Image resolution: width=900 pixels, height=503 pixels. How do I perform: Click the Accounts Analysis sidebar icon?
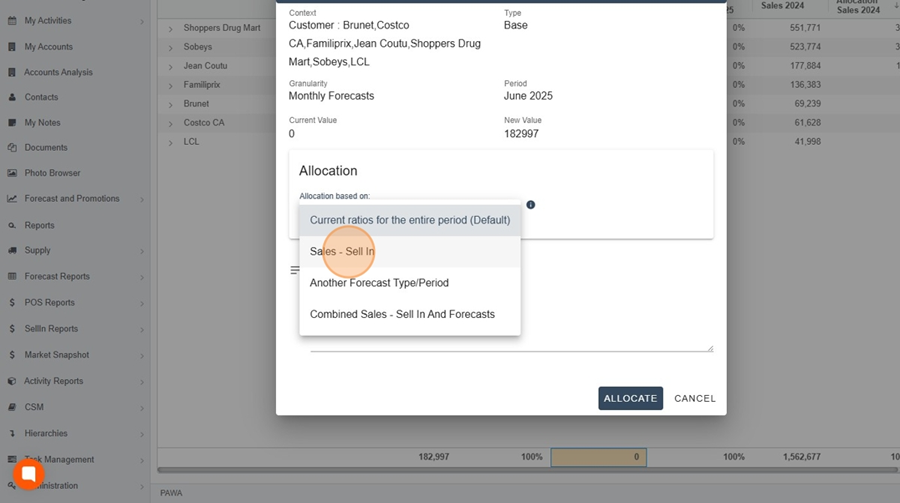coord(12,72)
